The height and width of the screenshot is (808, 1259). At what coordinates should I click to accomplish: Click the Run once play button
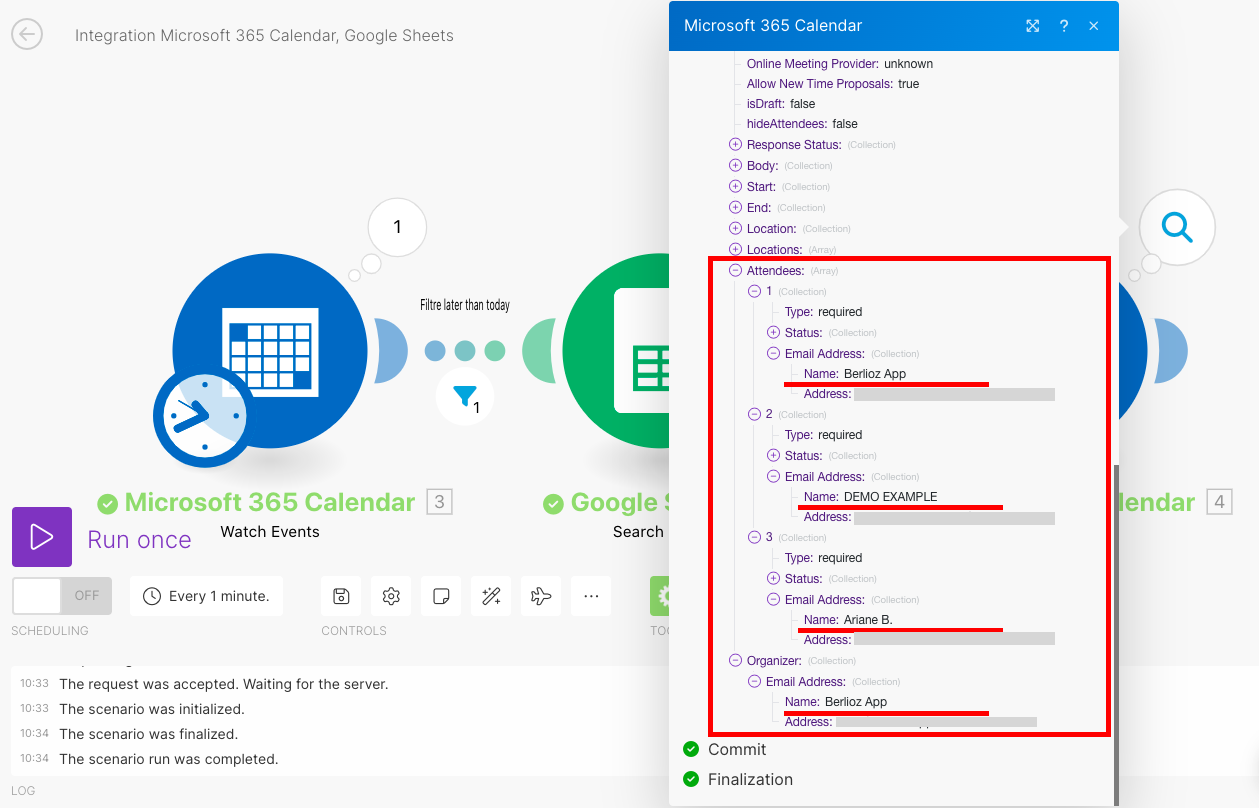pyautogui.click(x=42, y=537)
